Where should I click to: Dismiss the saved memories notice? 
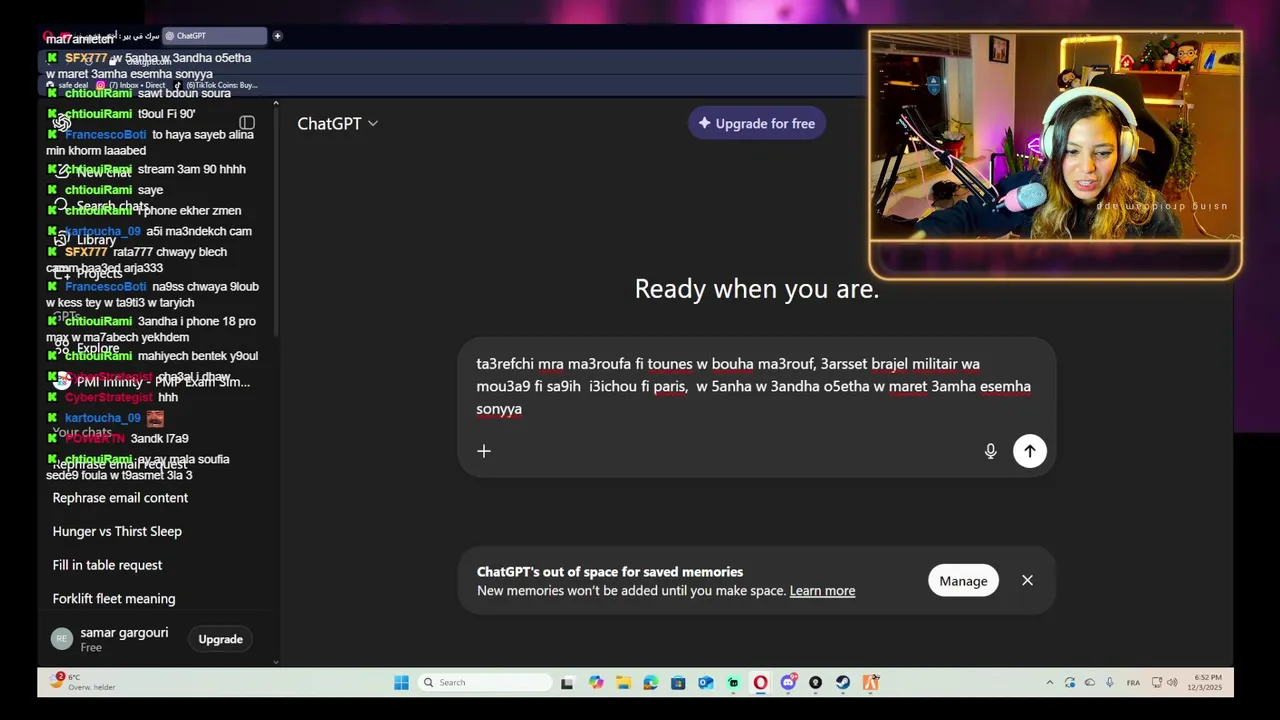coord(1027,580)
